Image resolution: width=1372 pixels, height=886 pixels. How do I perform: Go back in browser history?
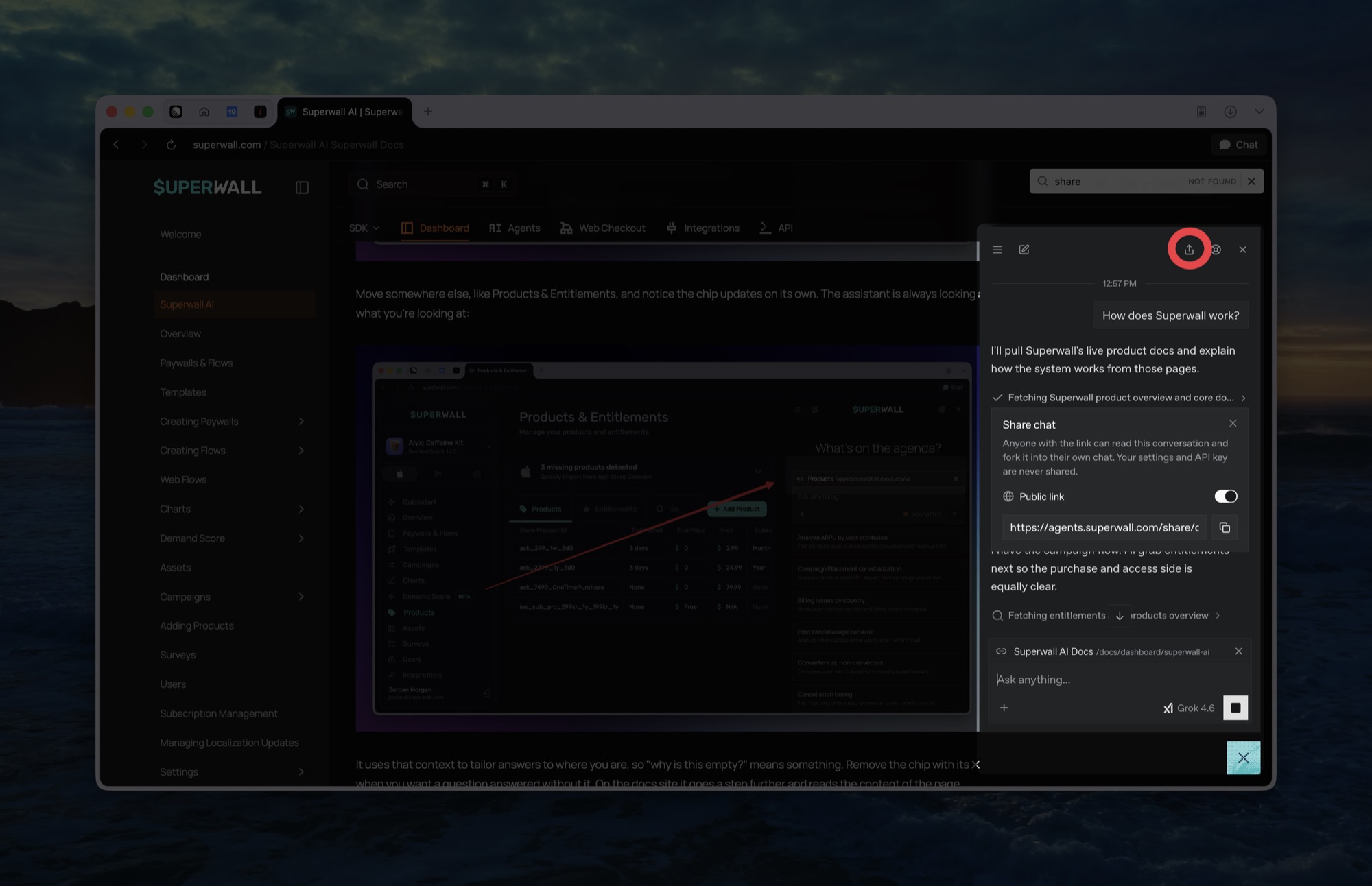click(116, 145)
